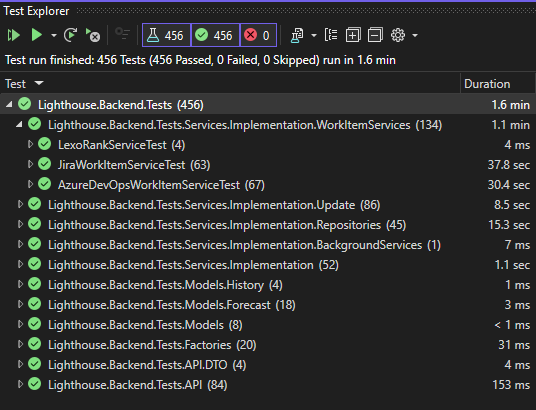Expand the Tests.API (84) node
The width and height of the screenshot is (536, 410).
click(x=20, y=384)
